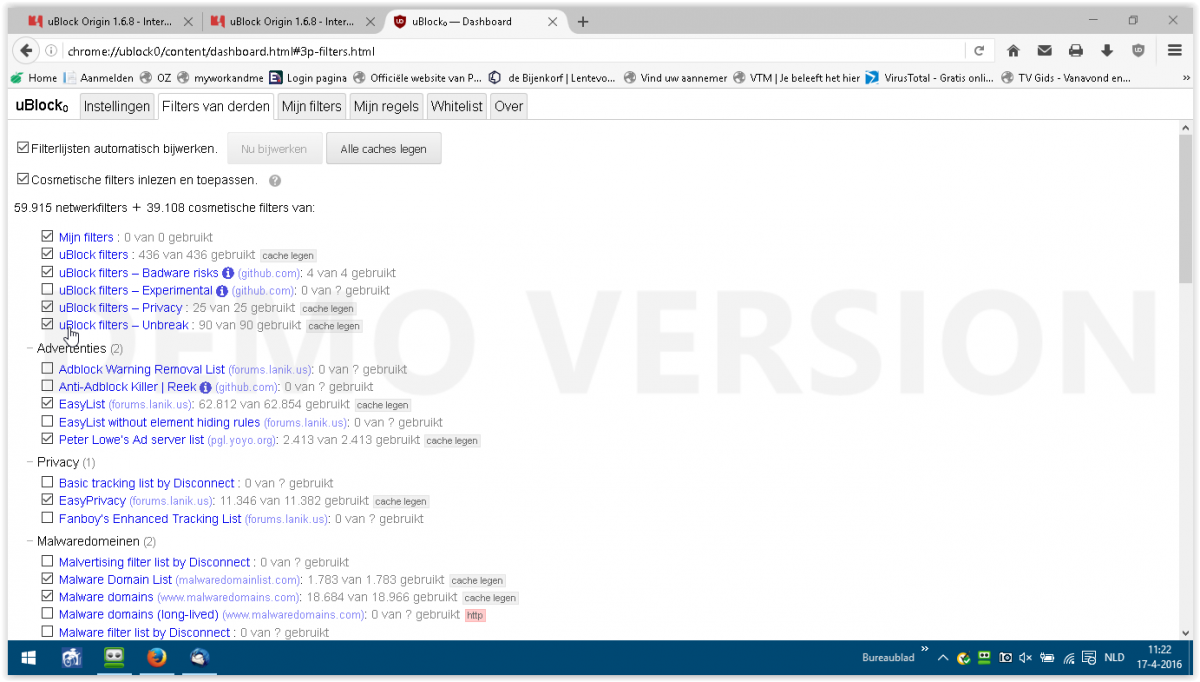Show hidden system tray icons
This screenshot has height=682, width=1200.
pyautogui.click(x=943, y=658)
